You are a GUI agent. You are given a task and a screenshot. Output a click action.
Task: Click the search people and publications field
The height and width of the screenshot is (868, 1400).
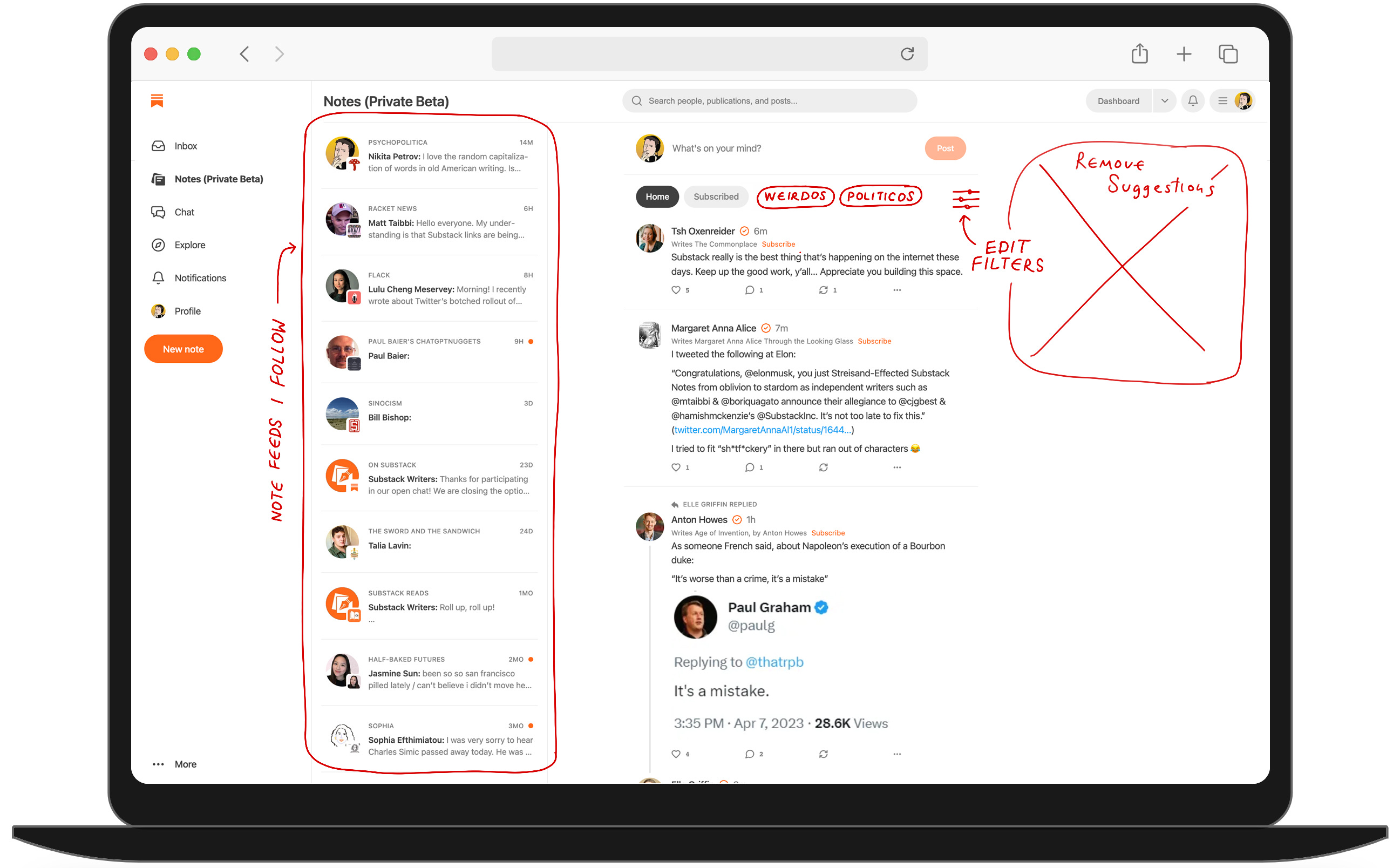coord(769,101)
